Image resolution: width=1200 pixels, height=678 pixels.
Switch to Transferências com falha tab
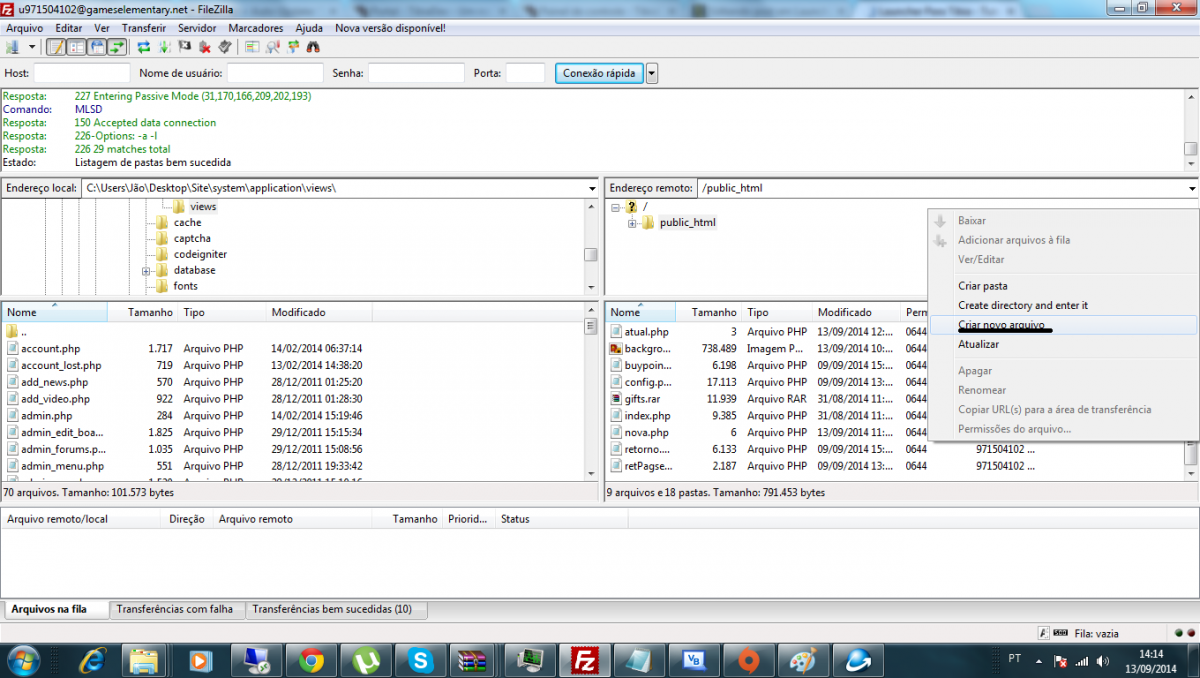(x=174, y=609)
